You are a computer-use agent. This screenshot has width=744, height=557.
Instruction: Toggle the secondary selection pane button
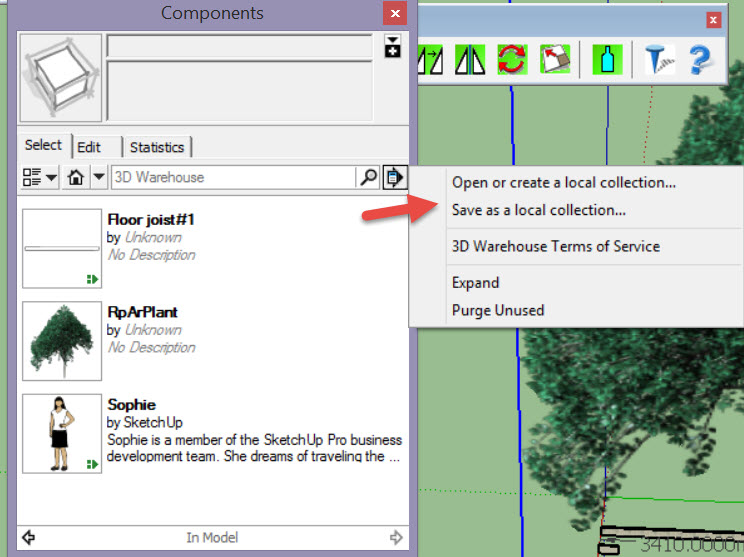point(392,46)
